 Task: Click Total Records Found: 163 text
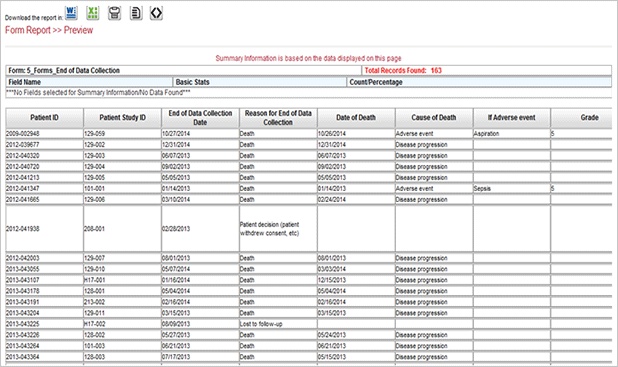coord(403,71)
